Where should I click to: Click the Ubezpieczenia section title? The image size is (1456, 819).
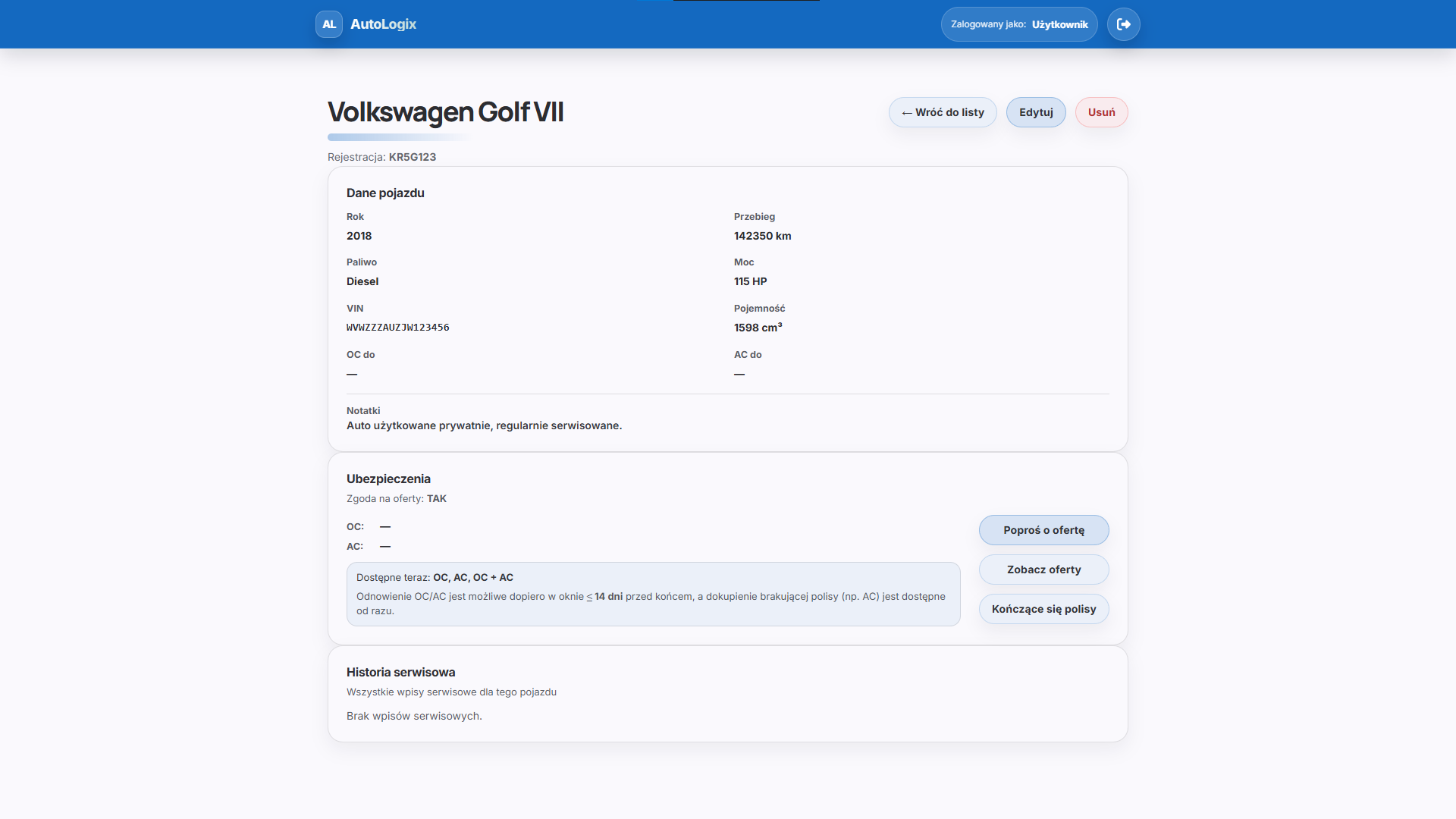[x=388, y=479]
